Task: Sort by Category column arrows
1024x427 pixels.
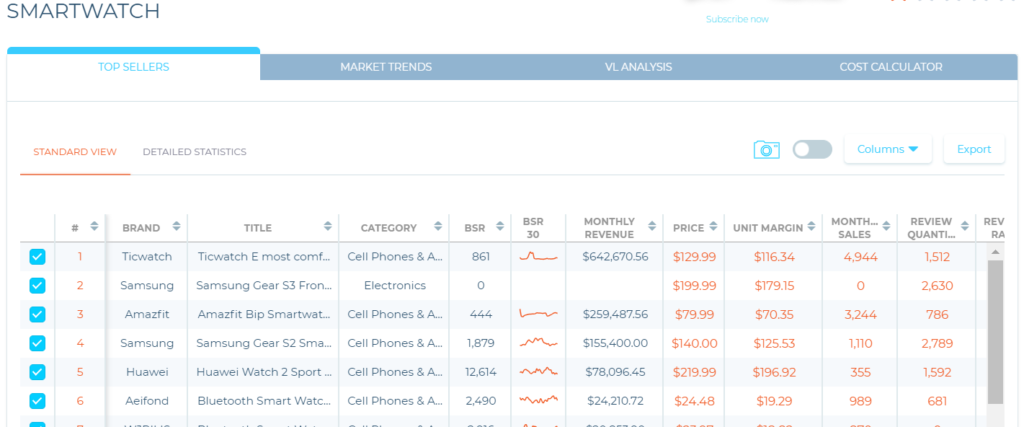Action: [x=438, y=227]
